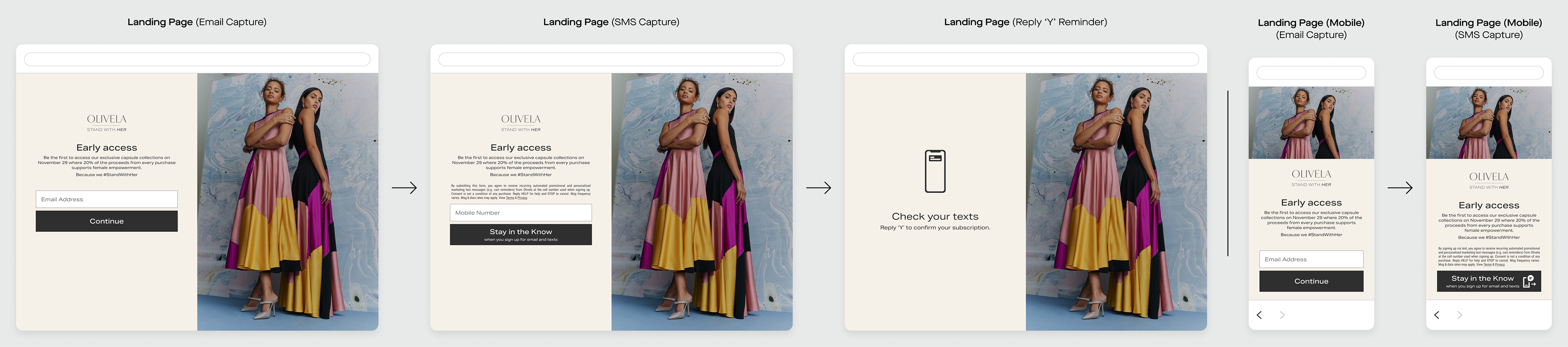Click the phone icon above Check your texts
This screenshot has height=347, width=1568.
coord(935,171)
